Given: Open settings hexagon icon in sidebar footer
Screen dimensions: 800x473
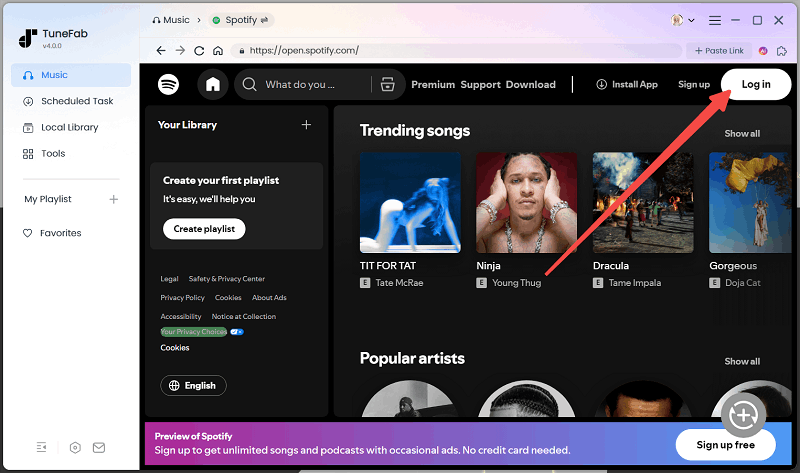Looking at the screenshot, I should pyautogui.click(x=75, y=447).
